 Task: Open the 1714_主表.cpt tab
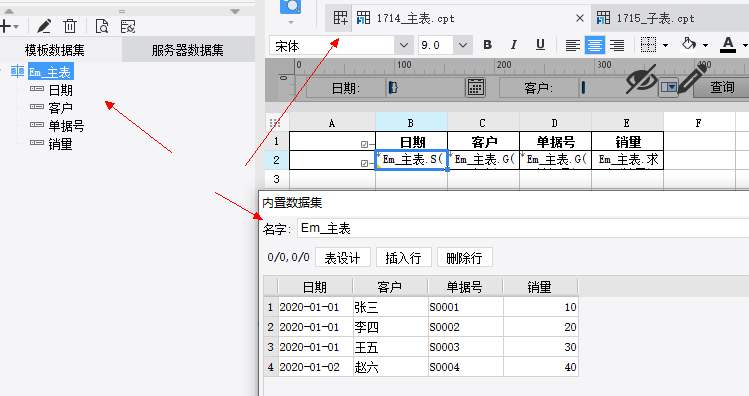(415, 19)
